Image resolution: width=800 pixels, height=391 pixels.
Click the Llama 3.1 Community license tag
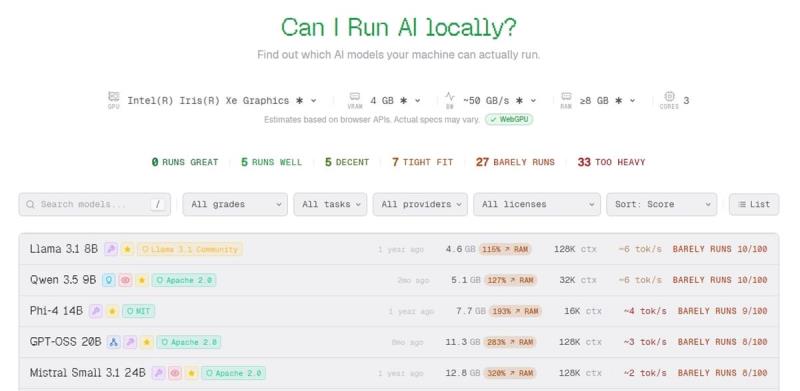[x=190, y=249]
